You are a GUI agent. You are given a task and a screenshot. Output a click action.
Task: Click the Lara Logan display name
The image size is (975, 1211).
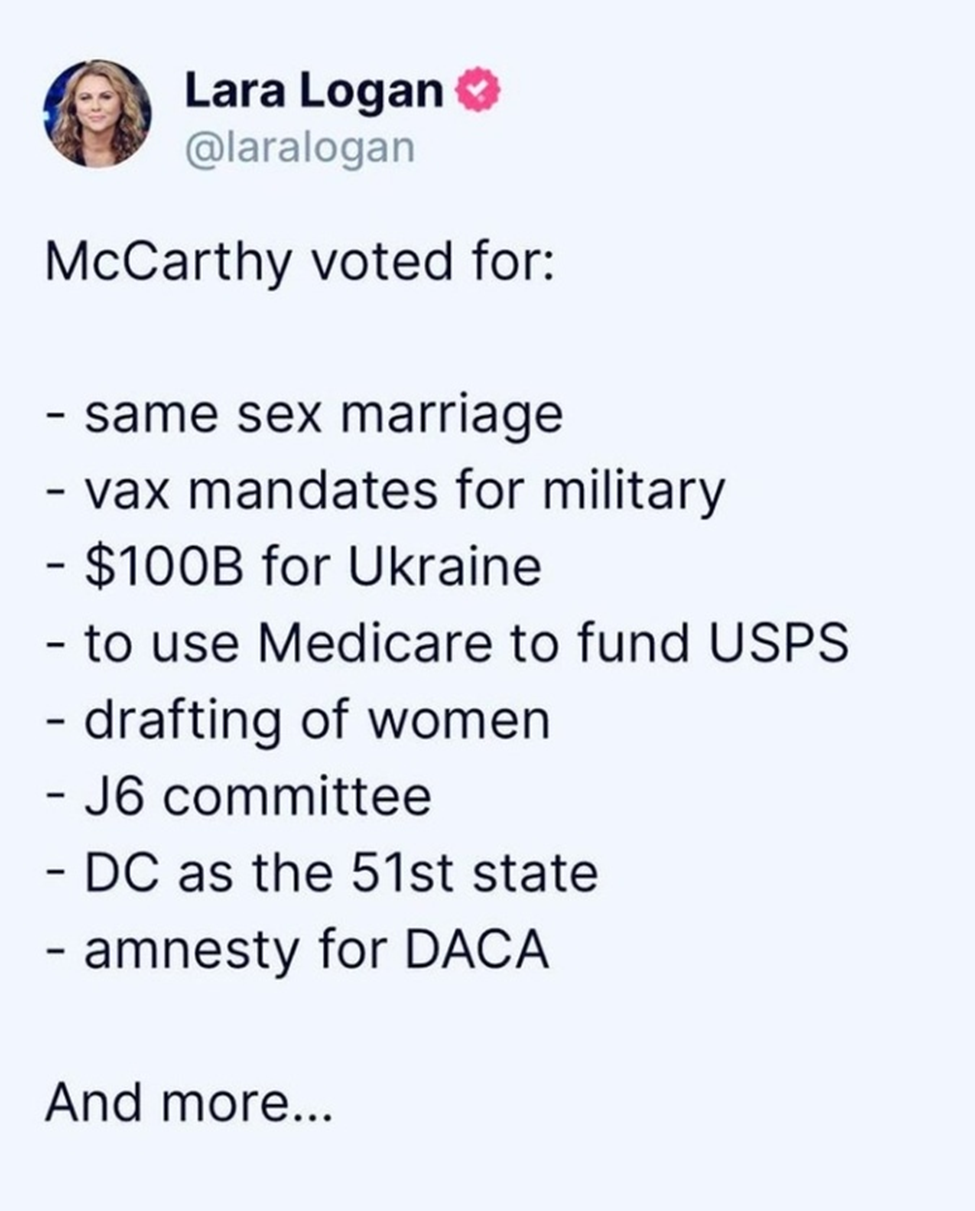coord(313,93)
